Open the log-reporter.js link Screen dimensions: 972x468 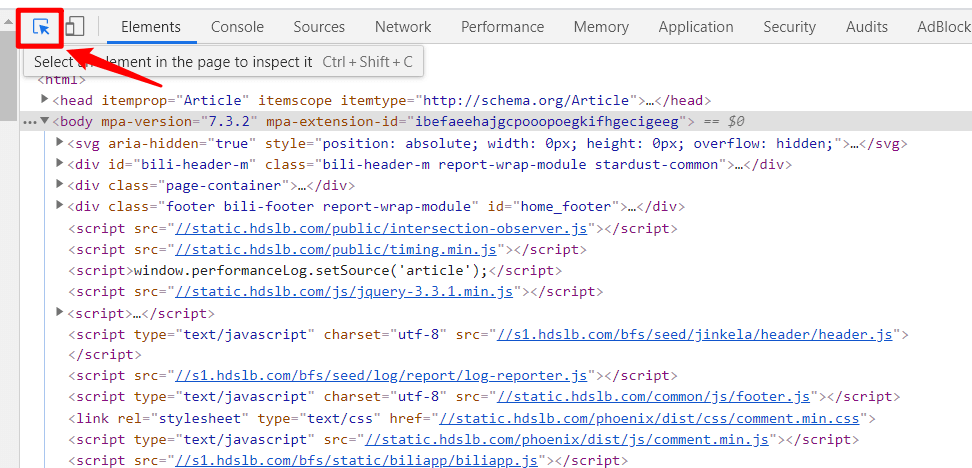(381, 375)
